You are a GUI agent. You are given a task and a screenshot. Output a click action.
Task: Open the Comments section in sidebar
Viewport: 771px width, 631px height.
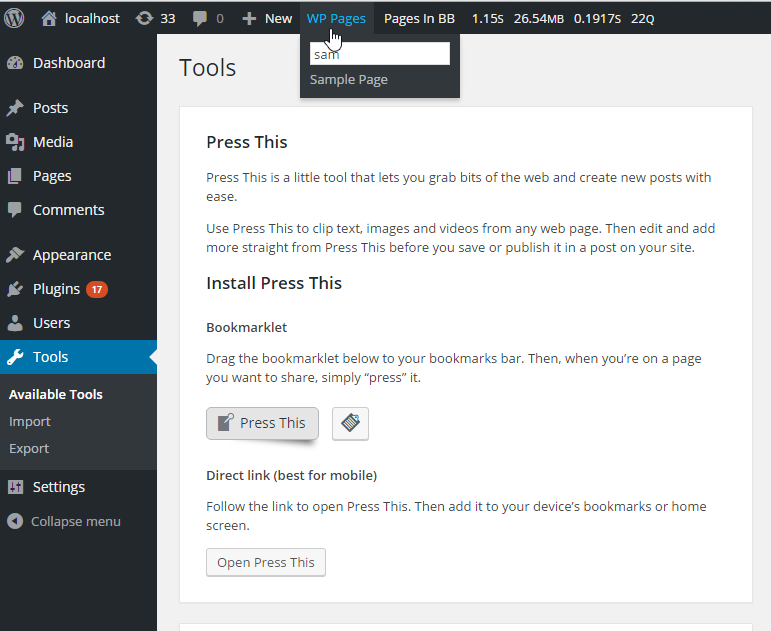68,210
